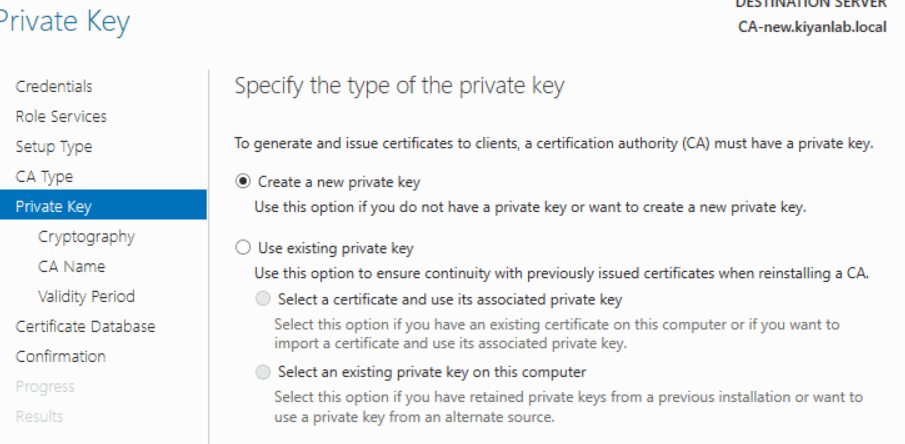Select "Create a new private key" radio button
This screenshot has height=444, width=905.
pyautogui.click(x=242, y=183)
